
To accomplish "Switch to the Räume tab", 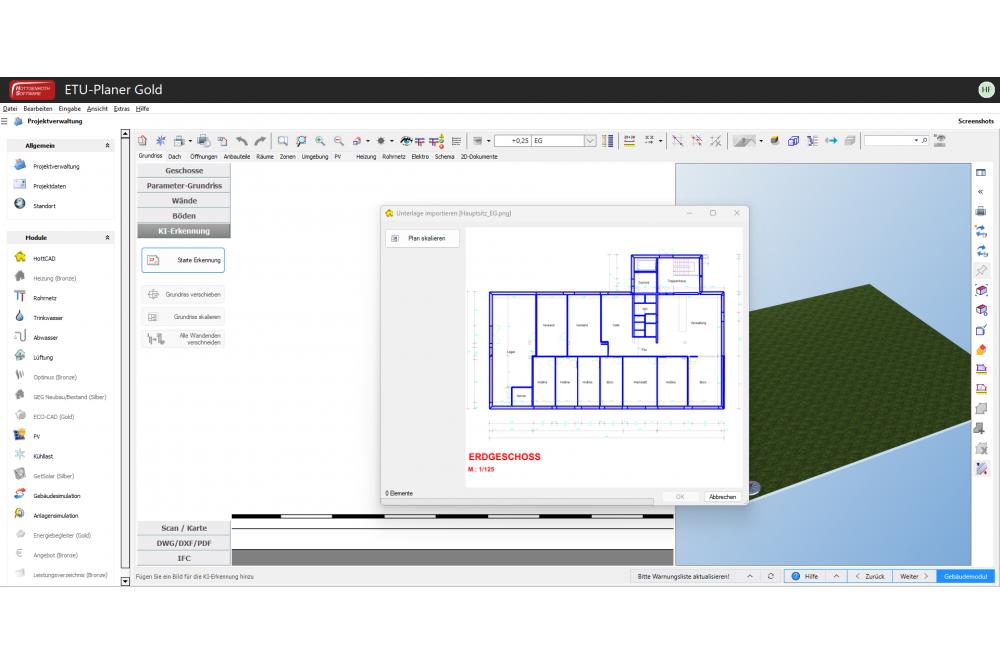I will click(265, 156).
